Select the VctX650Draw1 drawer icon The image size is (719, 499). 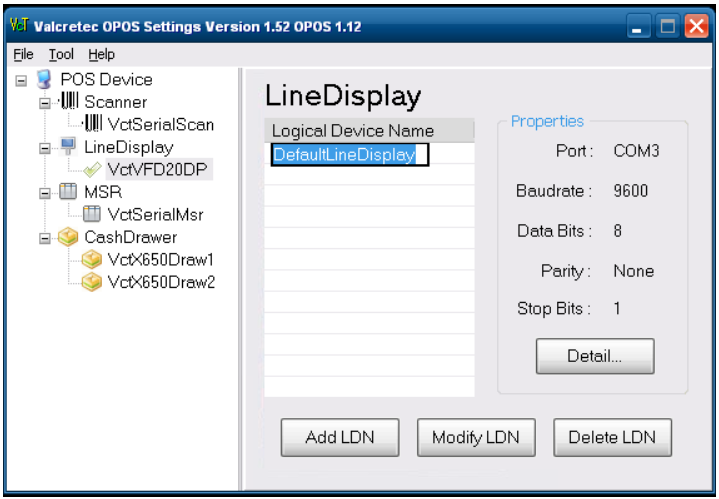pyautogui.click(x=92, y=260)
